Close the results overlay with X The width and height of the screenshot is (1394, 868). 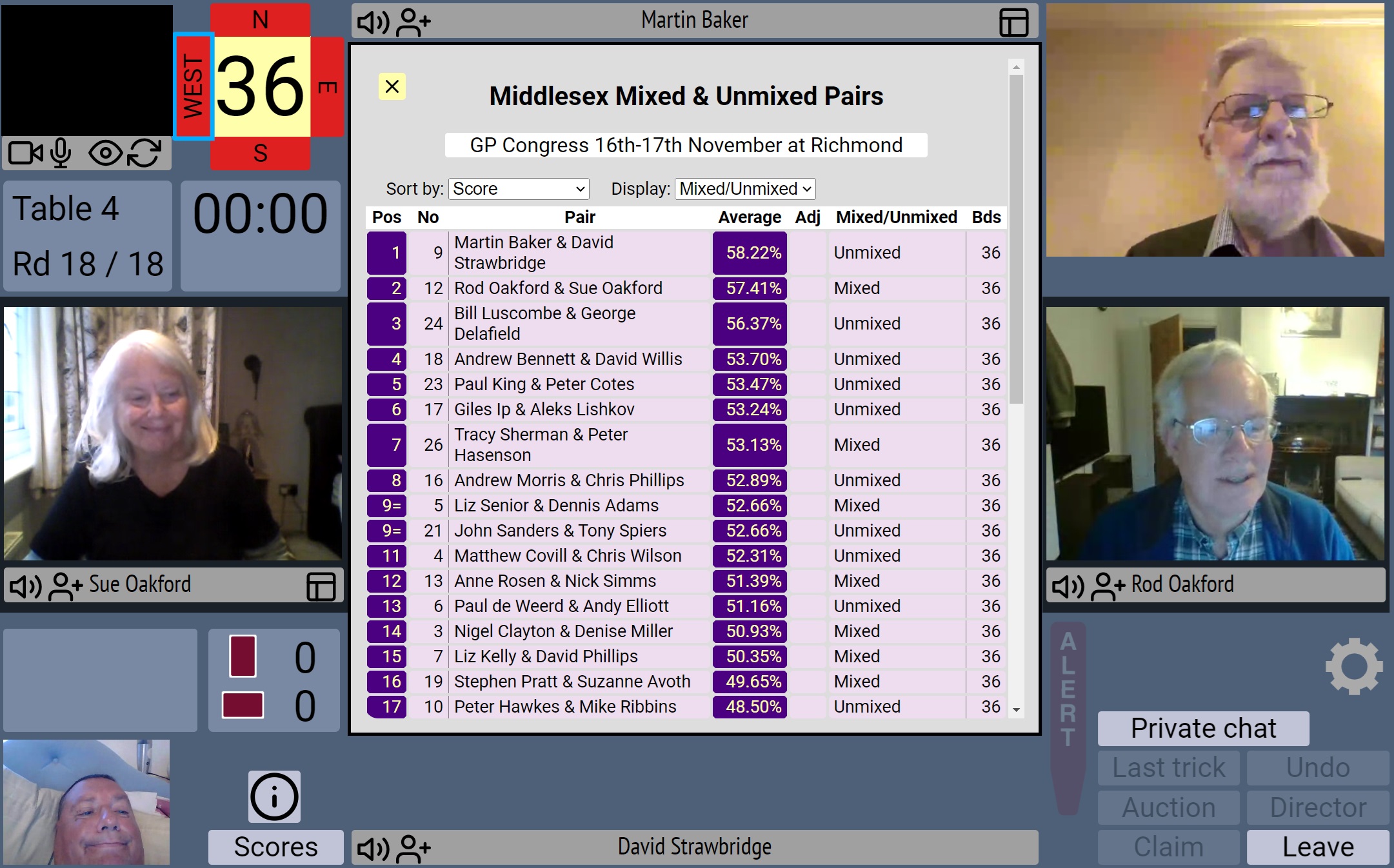pyautogui.click(x=392, y=86)
